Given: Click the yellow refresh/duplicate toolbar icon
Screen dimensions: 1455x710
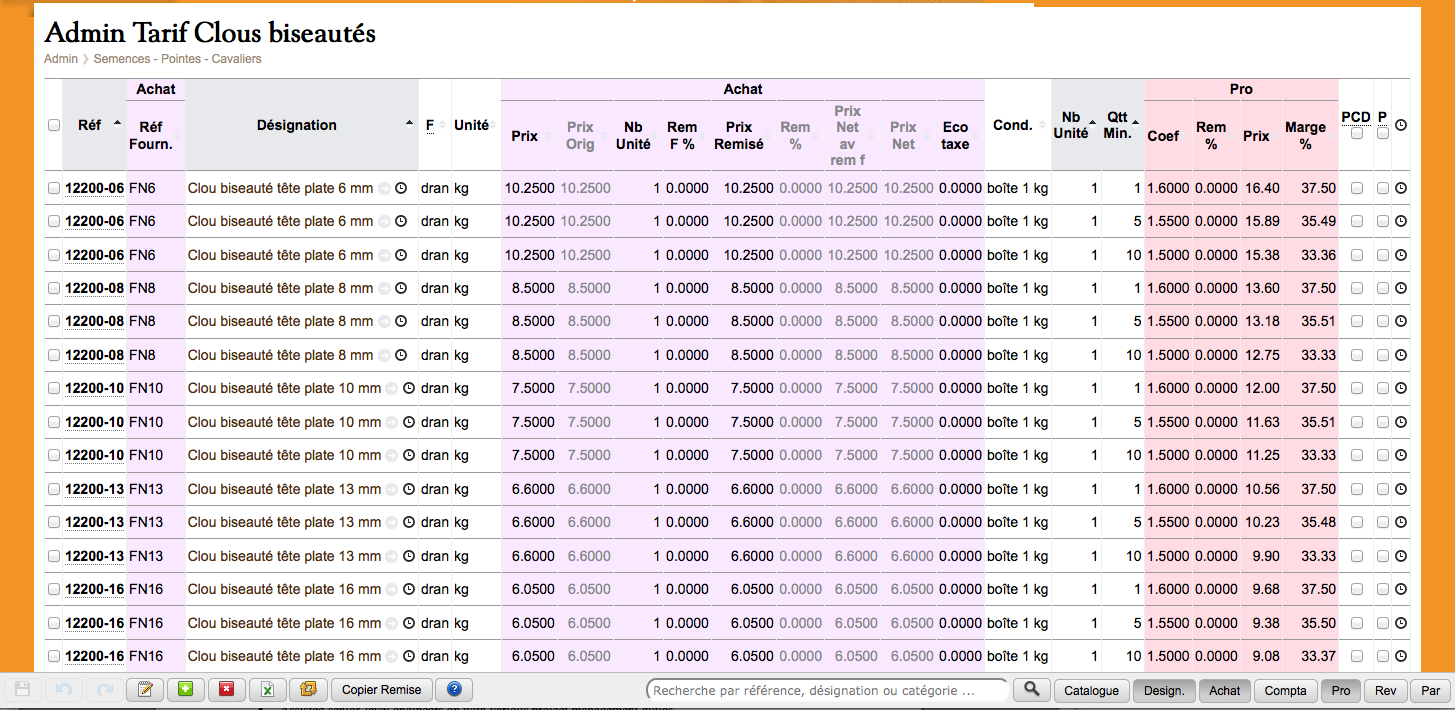Looking at the screenshot, I should (308, 690).
